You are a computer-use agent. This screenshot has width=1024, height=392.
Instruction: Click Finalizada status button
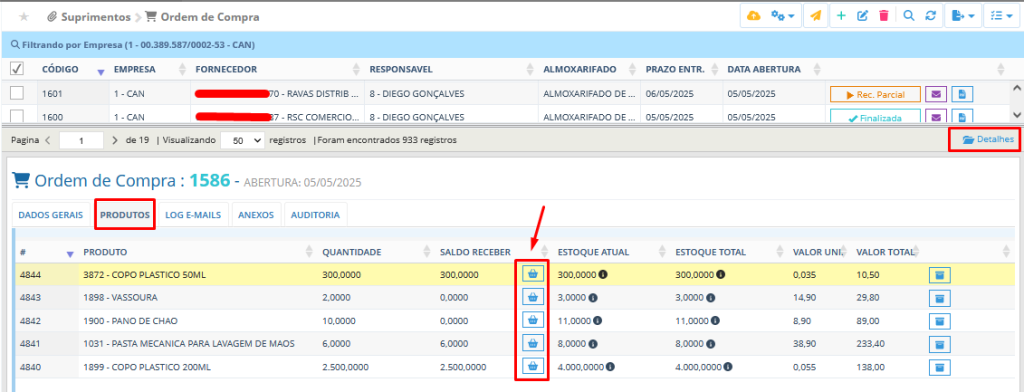(x=875, y=118)
